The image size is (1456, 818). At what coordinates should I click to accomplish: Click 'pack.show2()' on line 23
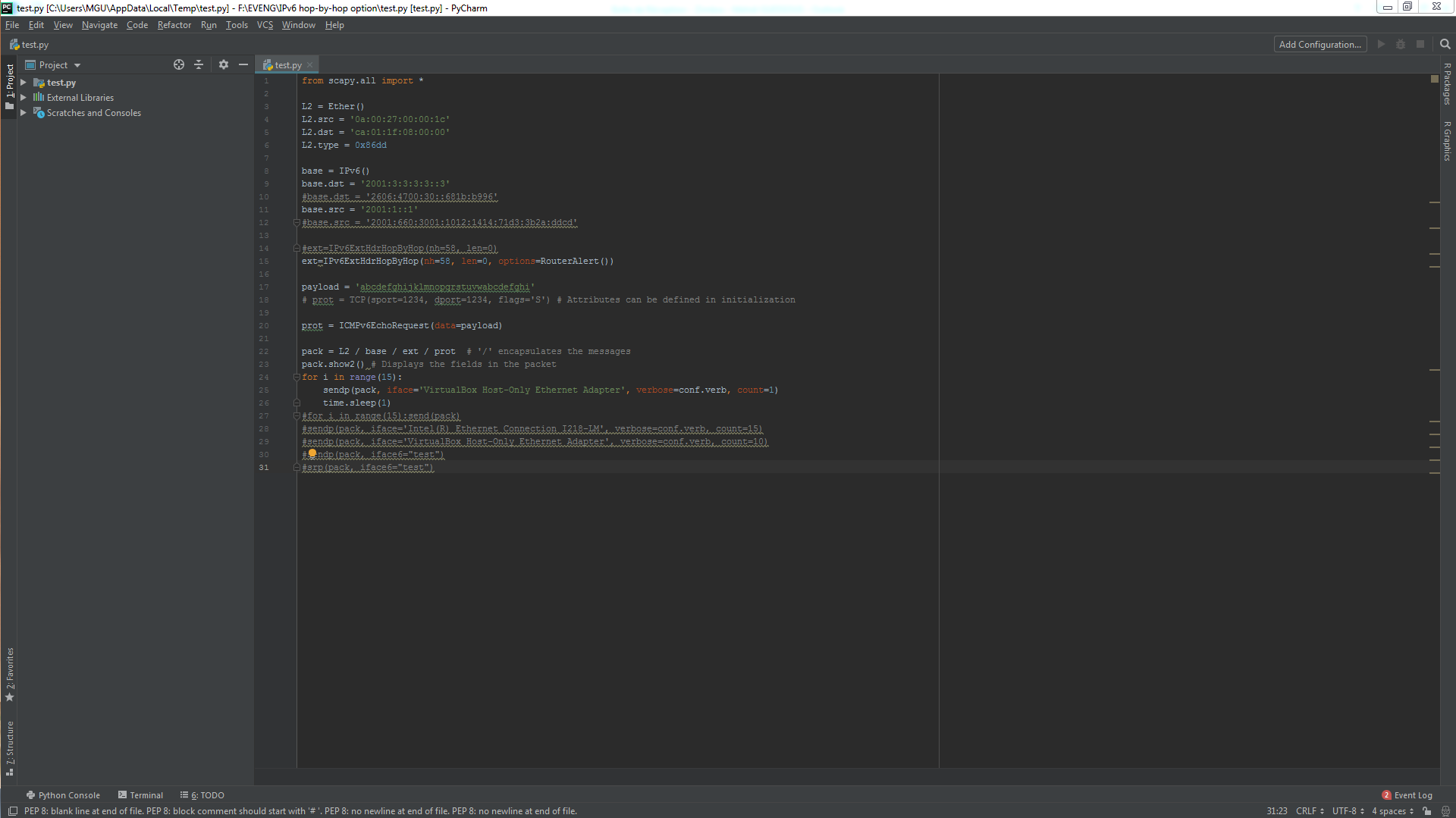332,364
